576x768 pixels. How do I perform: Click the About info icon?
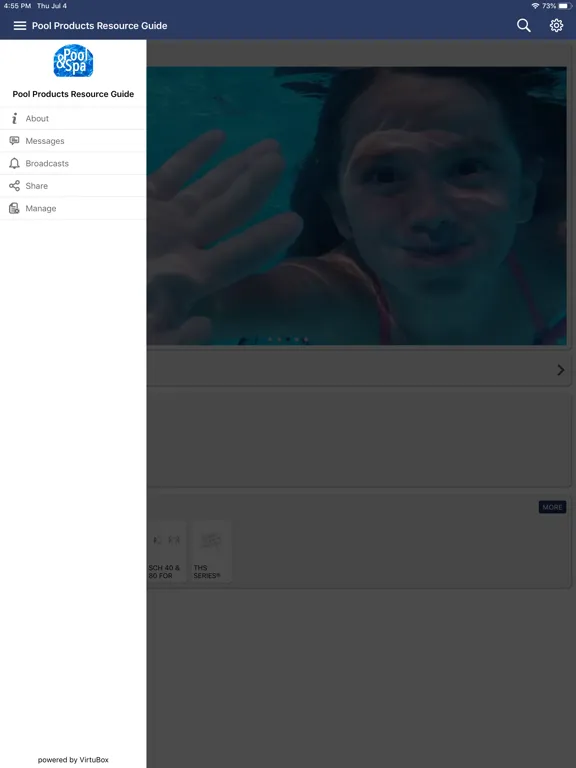tap(14, 119)
